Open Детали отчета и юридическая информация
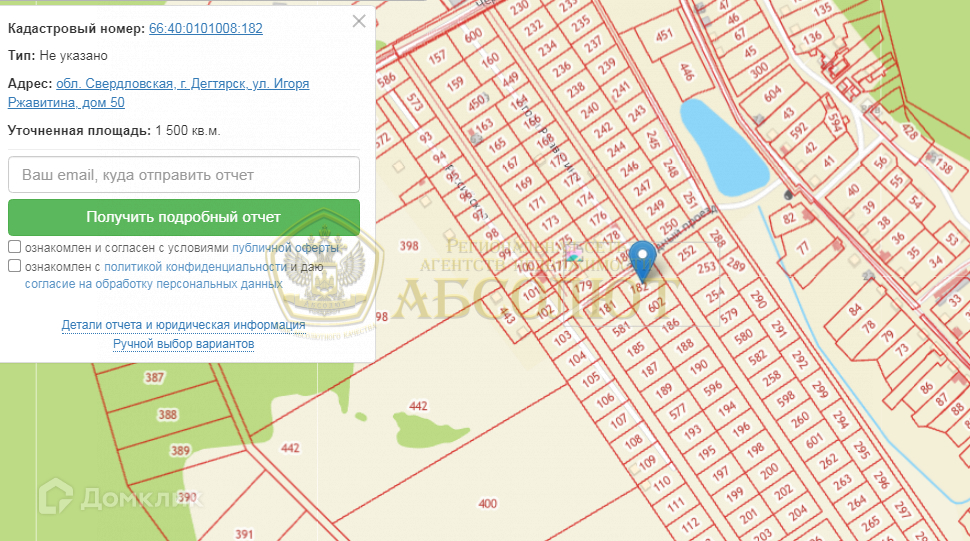The height and width of the screenshot is (541, 970). 183,325
